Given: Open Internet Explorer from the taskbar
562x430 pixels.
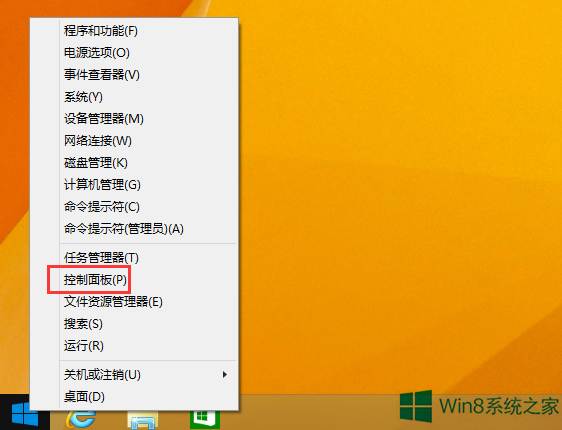Looking at the screenshot, I should pyautogui.click(x=81, y=420).
